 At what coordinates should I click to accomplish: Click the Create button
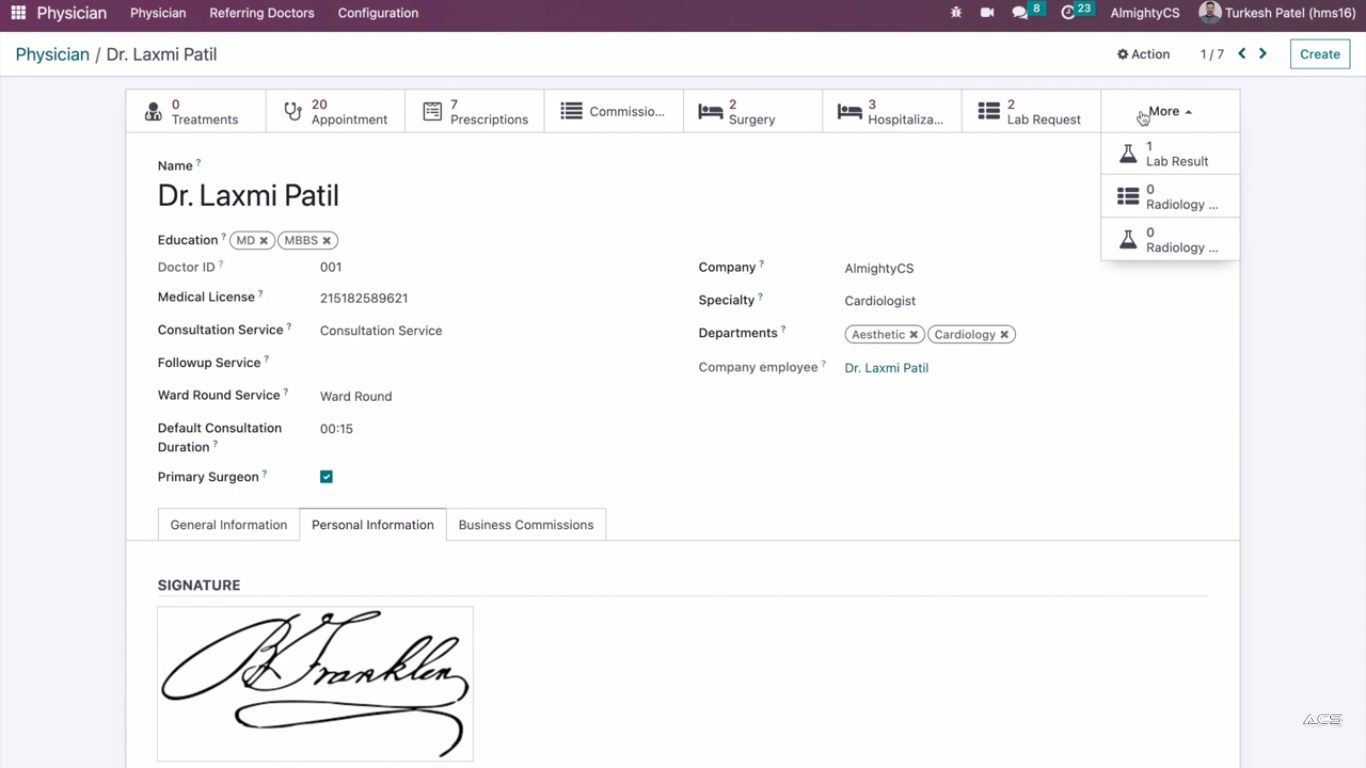pyautogui.click(x=1319, y=54)
